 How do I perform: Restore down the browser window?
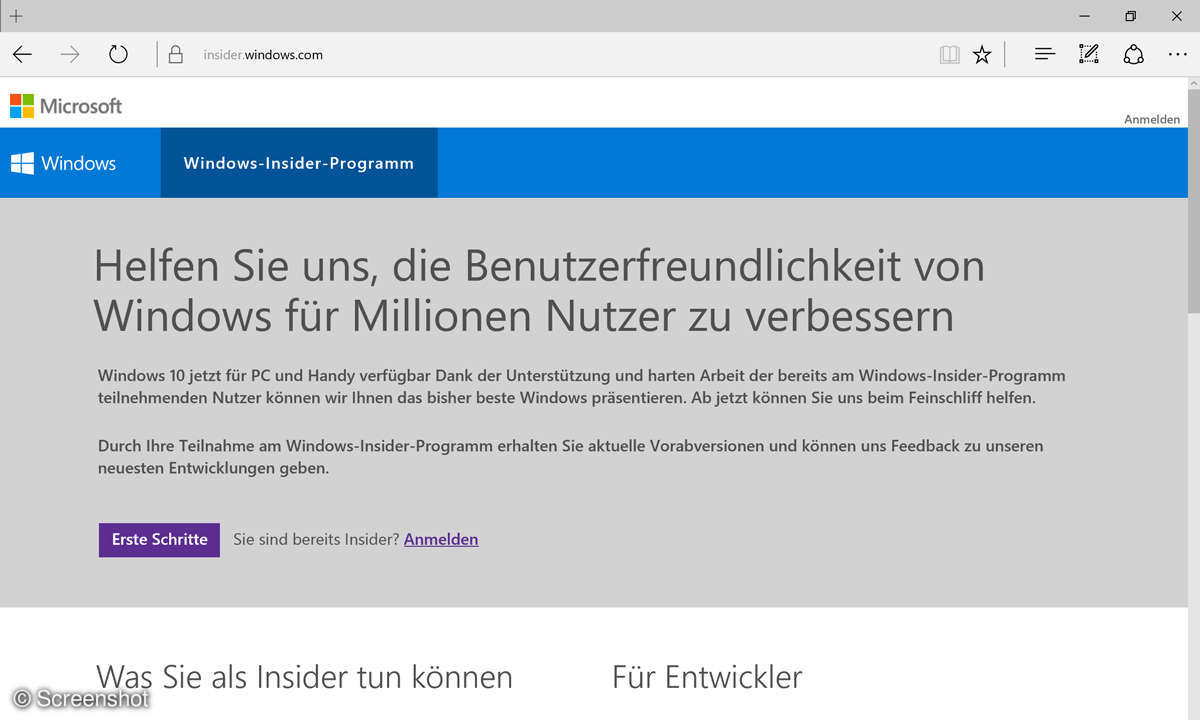pos(1130,16)
